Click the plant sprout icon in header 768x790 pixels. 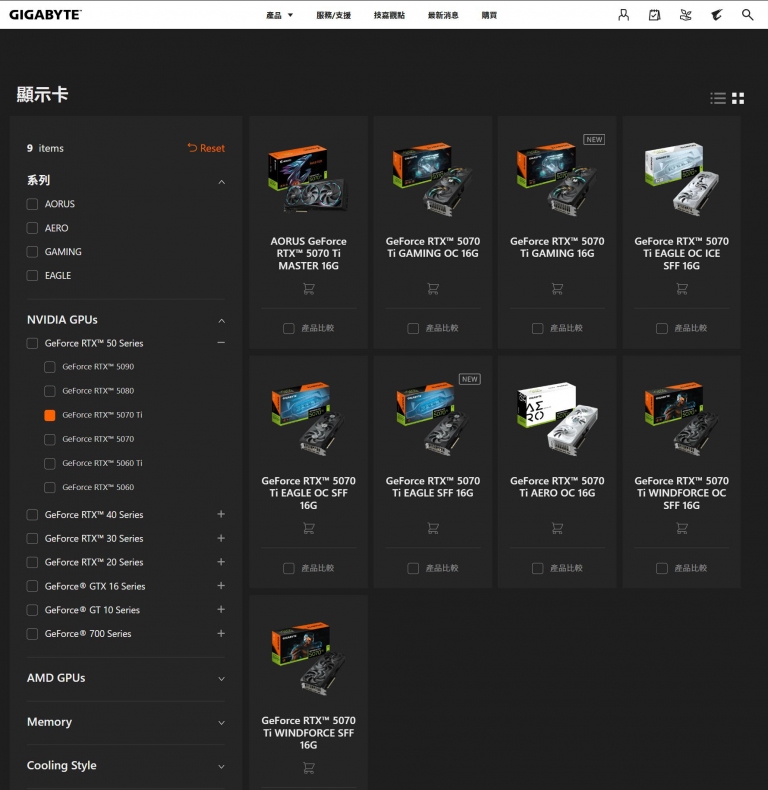pos(685,15)
